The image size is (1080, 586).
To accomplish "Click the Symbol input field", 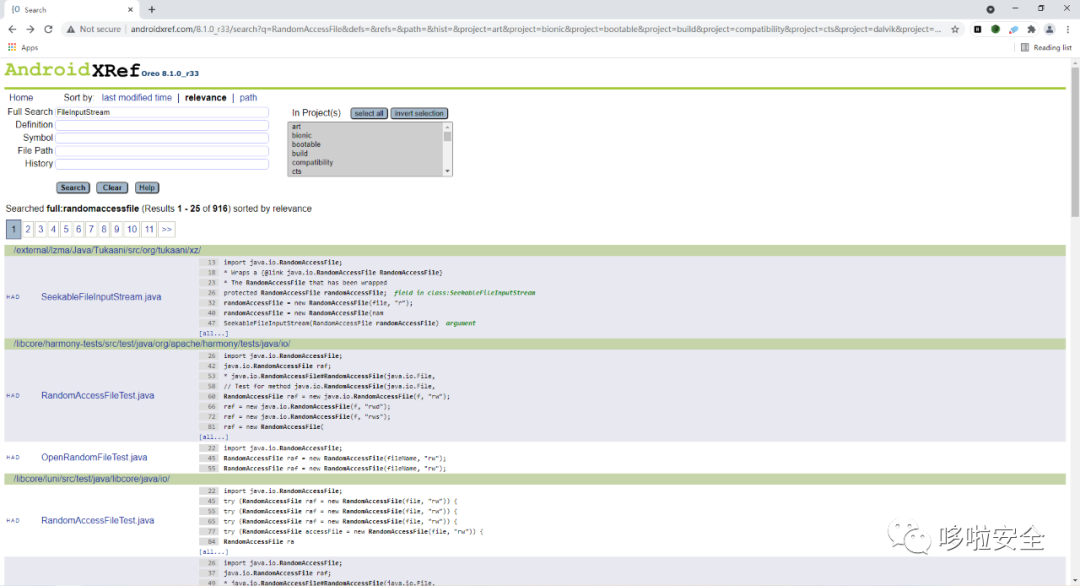I will [162, 138].
